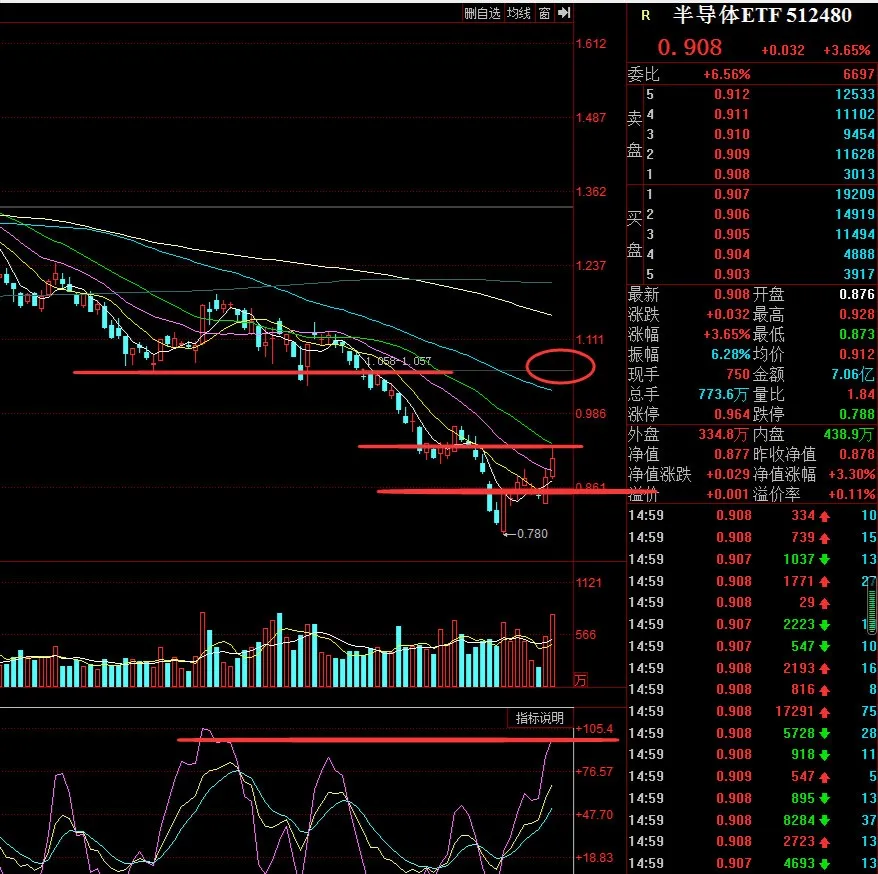This screenshot has height=874, width=878.
Task: Click the sell level 2 volume 11628
Action: click(854, 154)
